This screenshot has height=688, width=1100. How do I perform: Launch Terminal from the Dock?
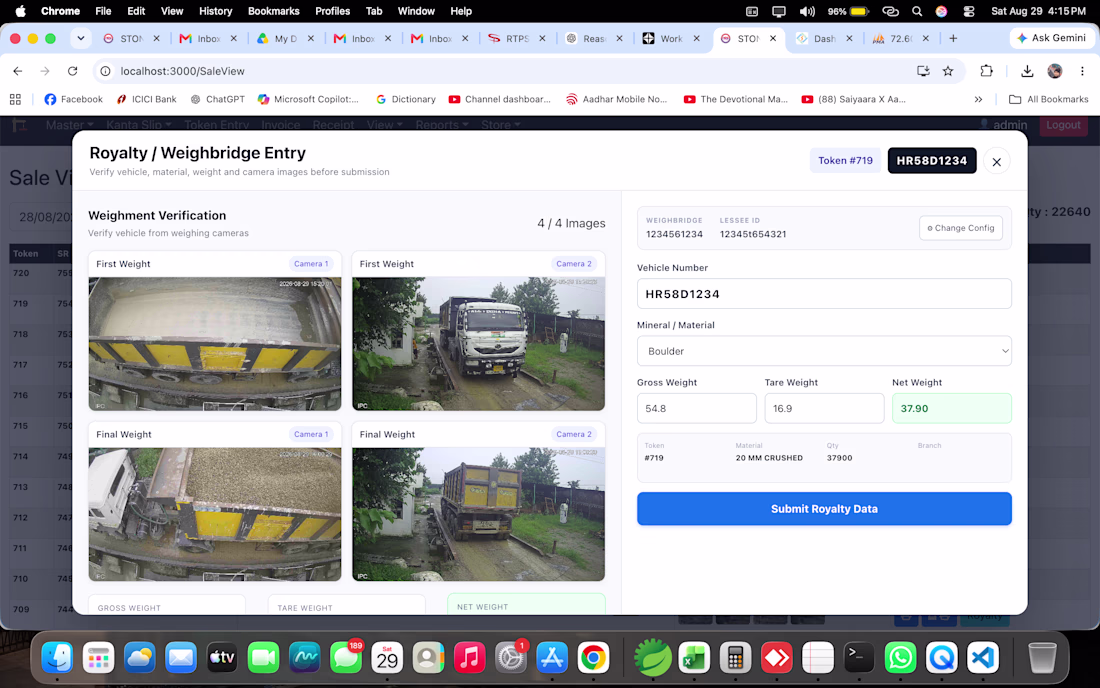point(859,658)
